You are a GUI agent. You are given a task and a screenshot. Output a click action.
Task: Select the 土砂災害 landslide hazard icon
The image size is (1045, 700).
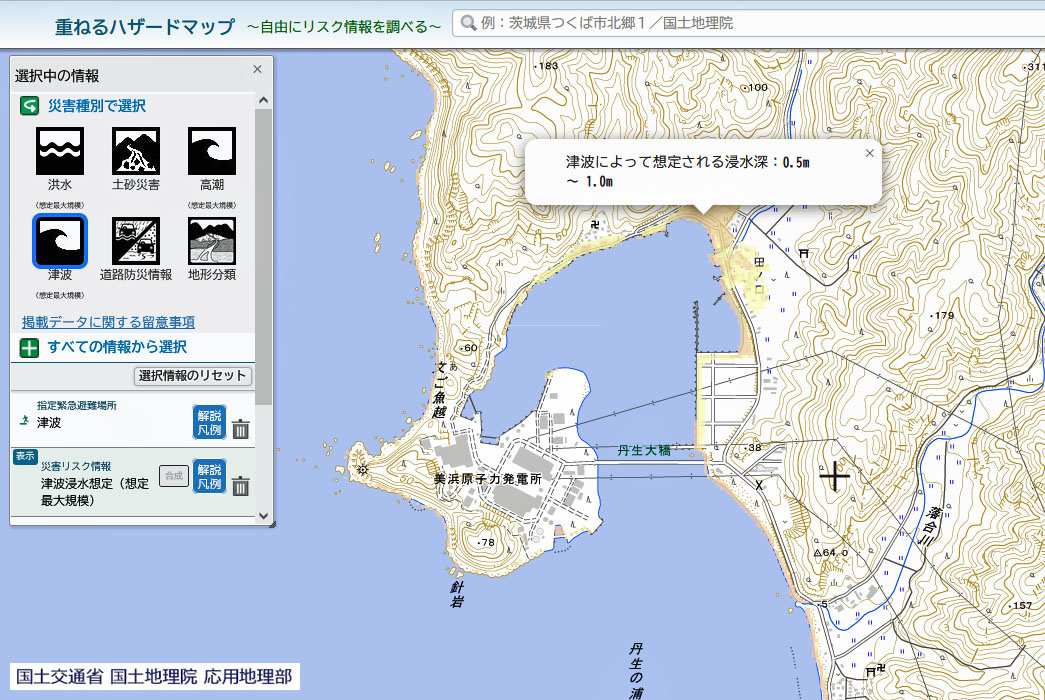pyautogui.click(x=136, y=152)
